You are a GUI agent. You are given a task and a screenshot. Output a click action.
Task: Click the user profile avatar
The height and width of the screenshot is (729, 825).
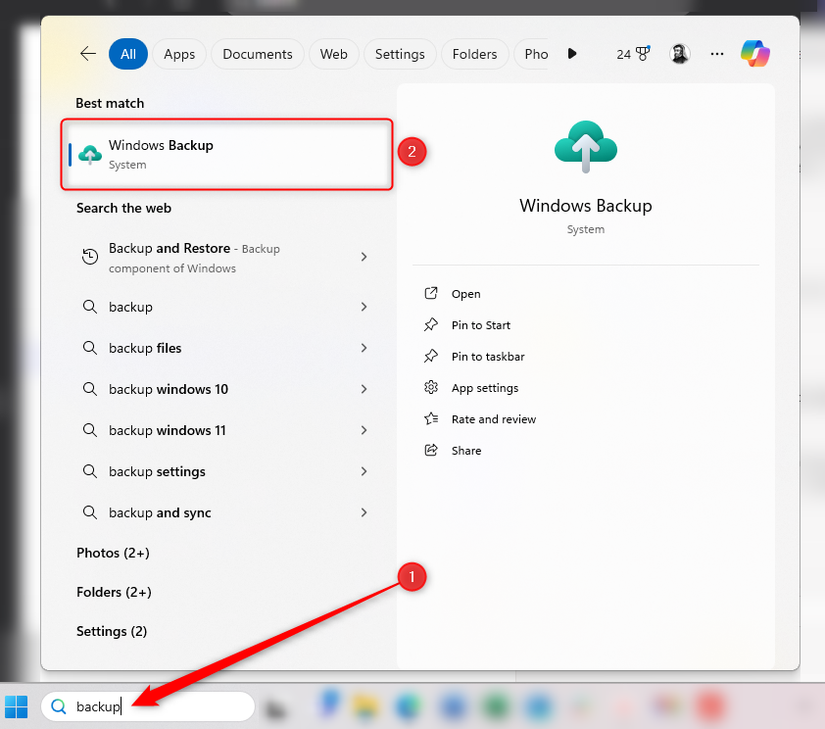[680, 54]
